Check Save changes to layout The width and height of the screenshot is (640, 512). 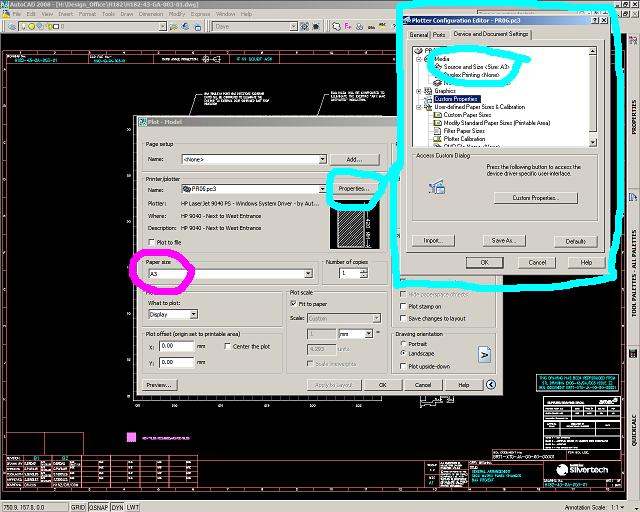403,318
